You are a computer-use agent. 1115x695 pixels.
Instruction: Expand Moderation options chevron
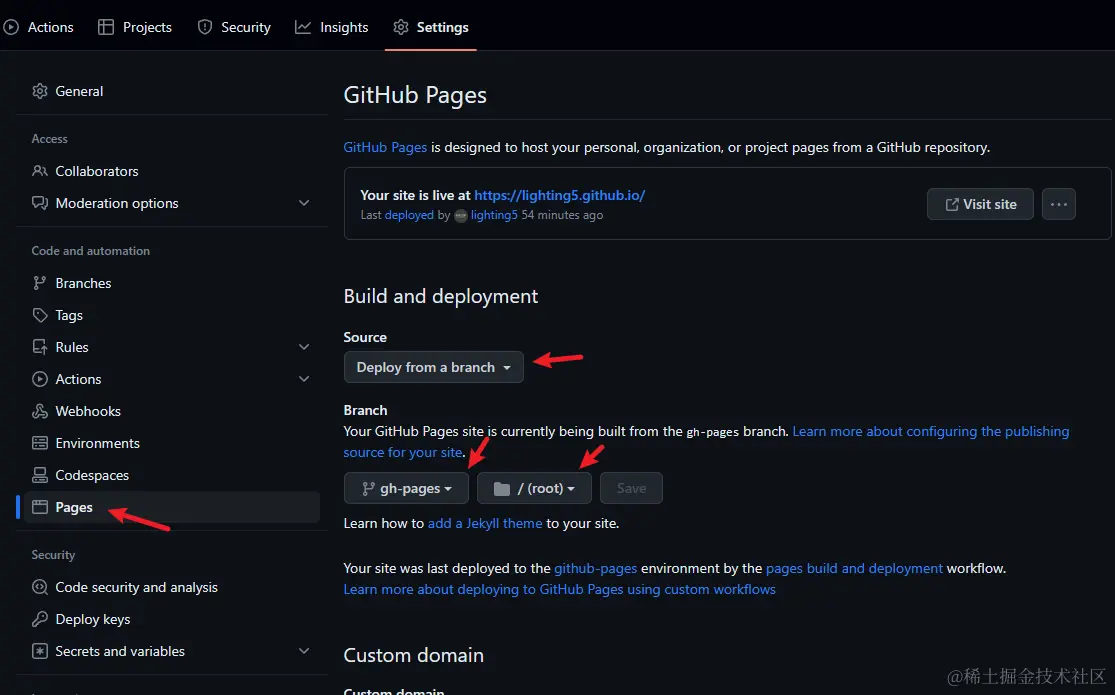(x=304, y=203)
